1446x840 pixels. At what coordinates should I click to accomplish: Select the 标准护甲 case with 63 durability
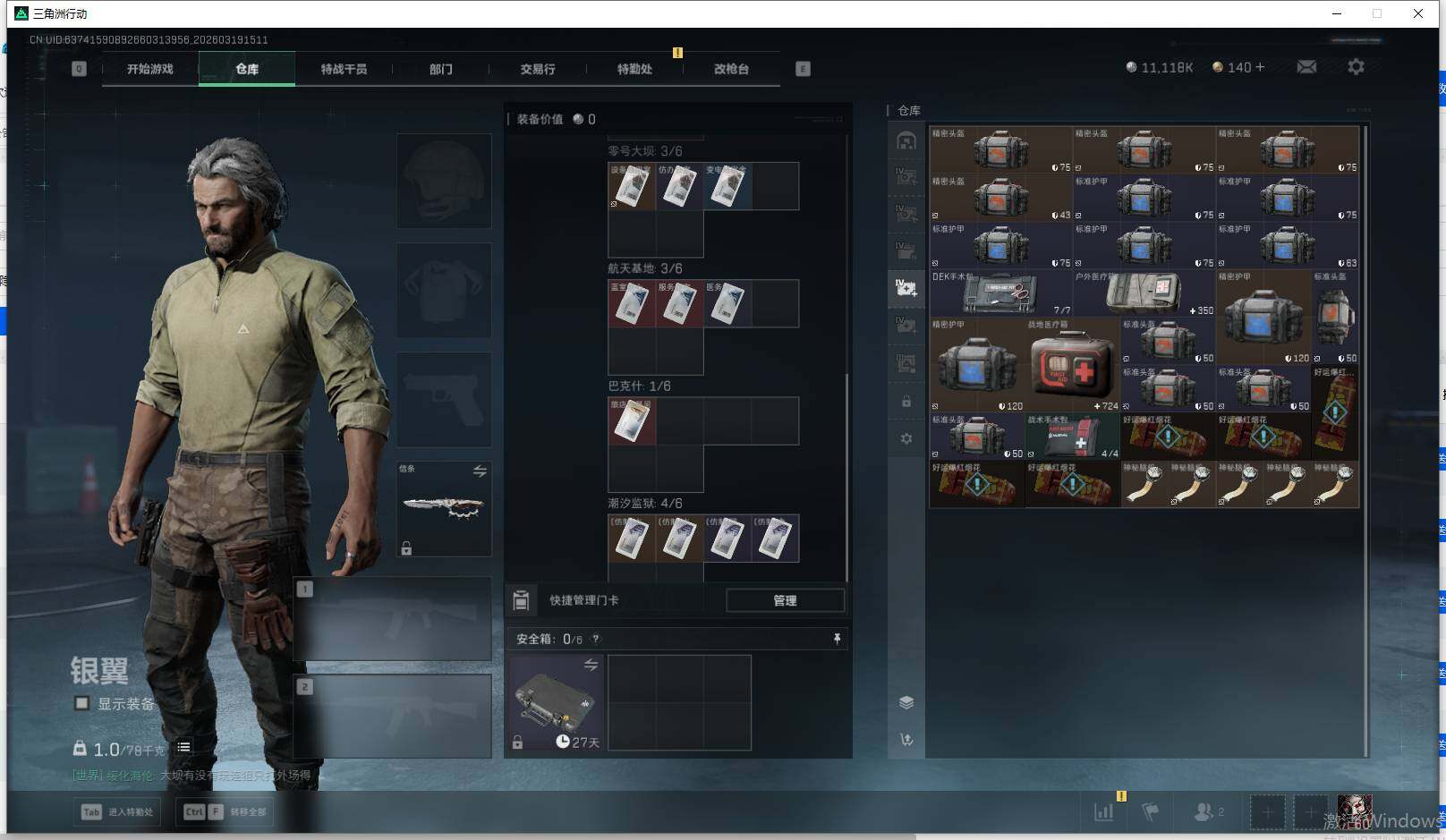pos(1287,246)
